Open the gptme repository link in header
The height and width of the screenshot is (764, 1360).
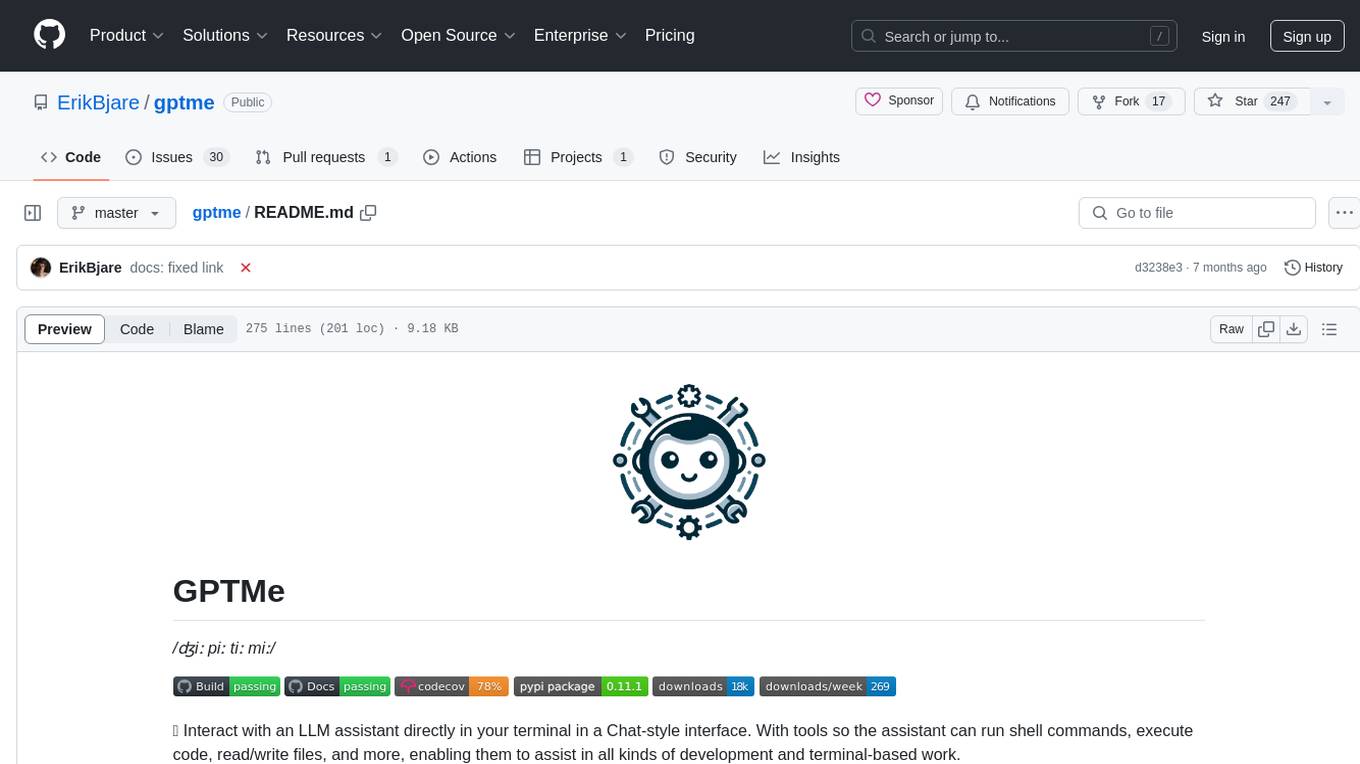184,102
